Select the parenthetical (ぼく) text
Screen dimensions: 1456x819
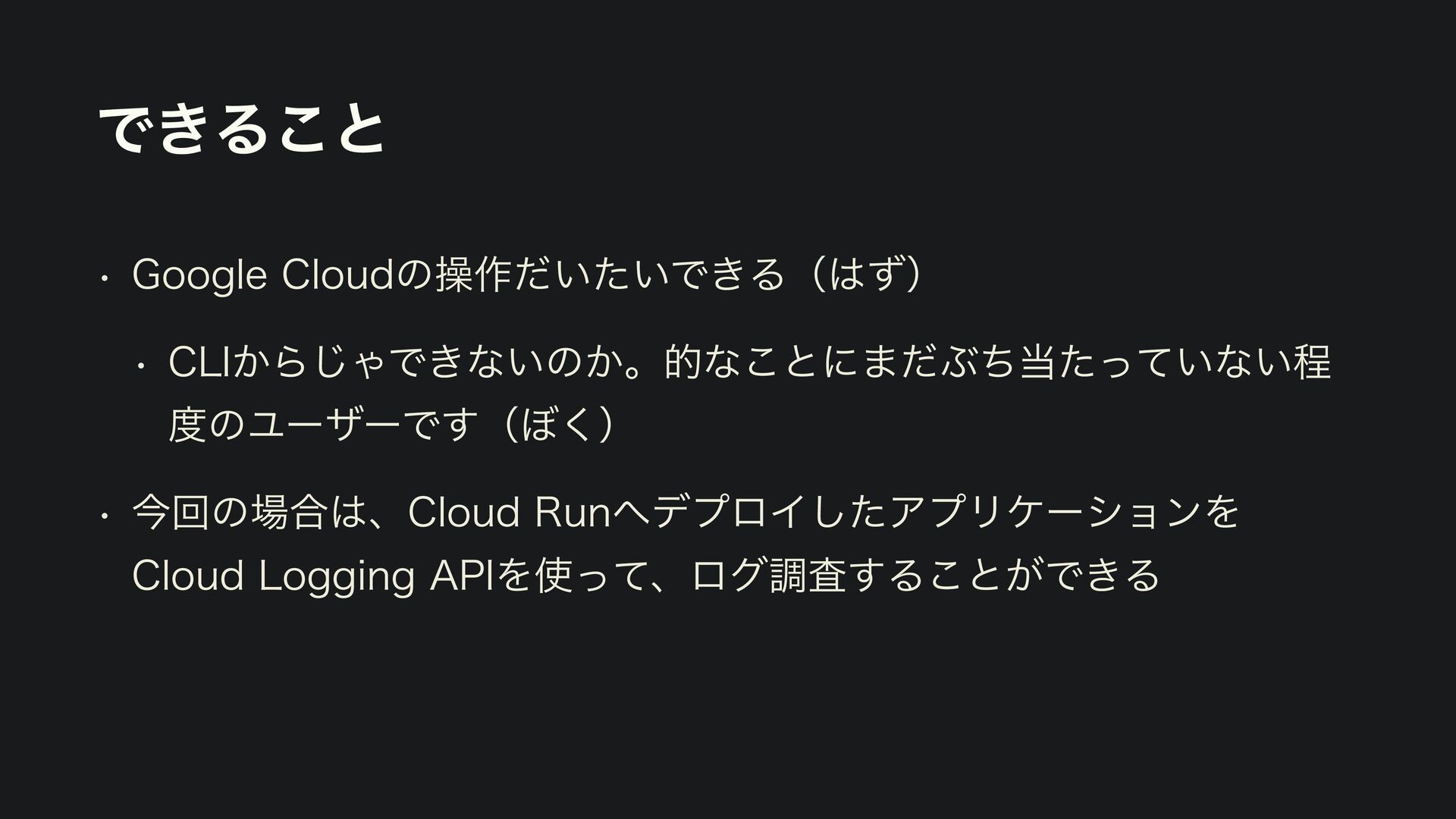(x=560, y=426)
